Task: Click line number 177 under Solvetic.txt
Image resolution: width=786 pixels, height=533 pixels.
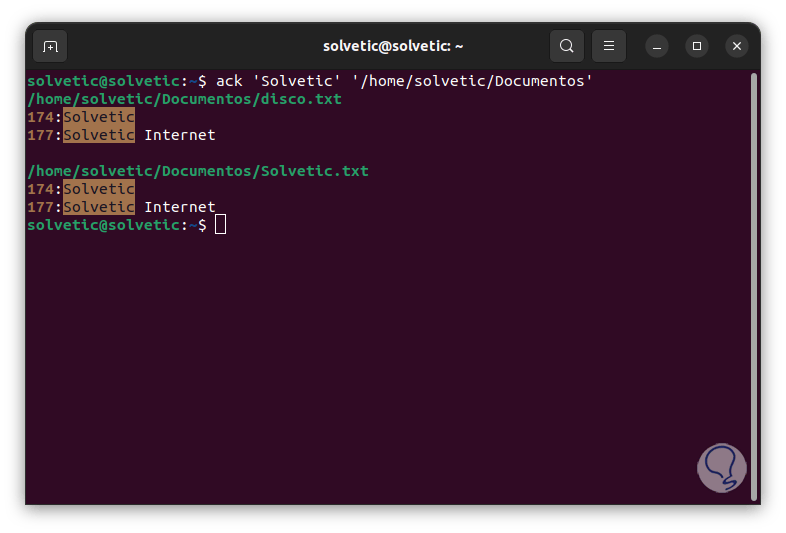Action: point(41,207)
